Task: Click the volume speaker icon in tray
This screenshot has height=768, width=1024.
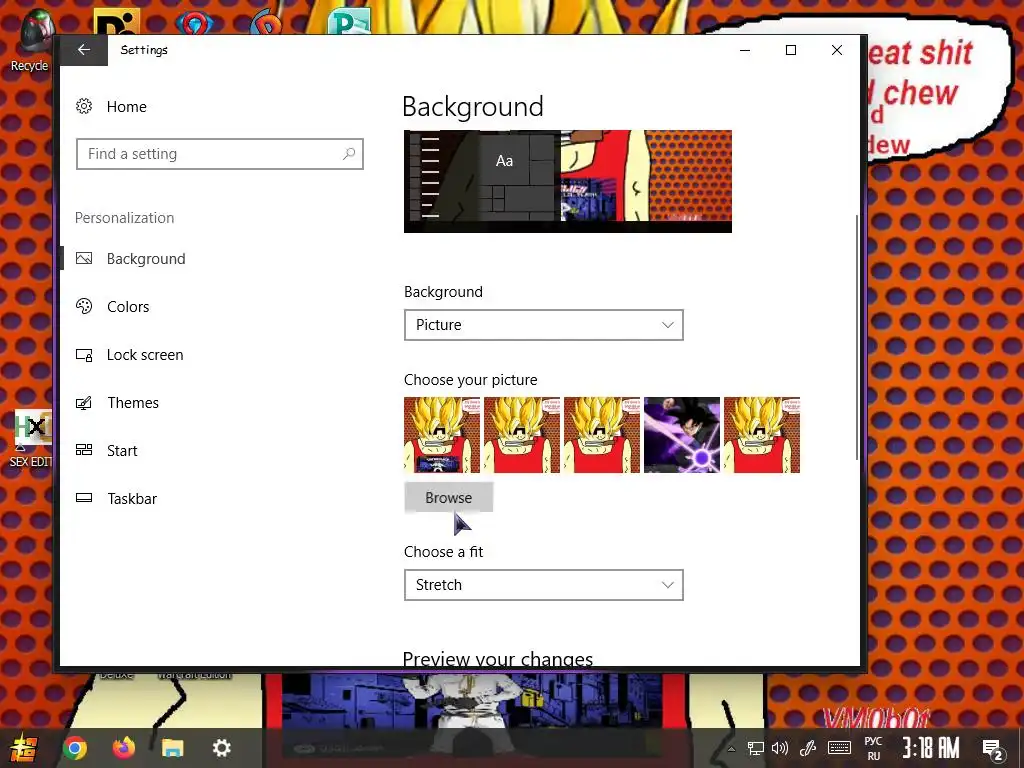Action: tap(780, 748)
